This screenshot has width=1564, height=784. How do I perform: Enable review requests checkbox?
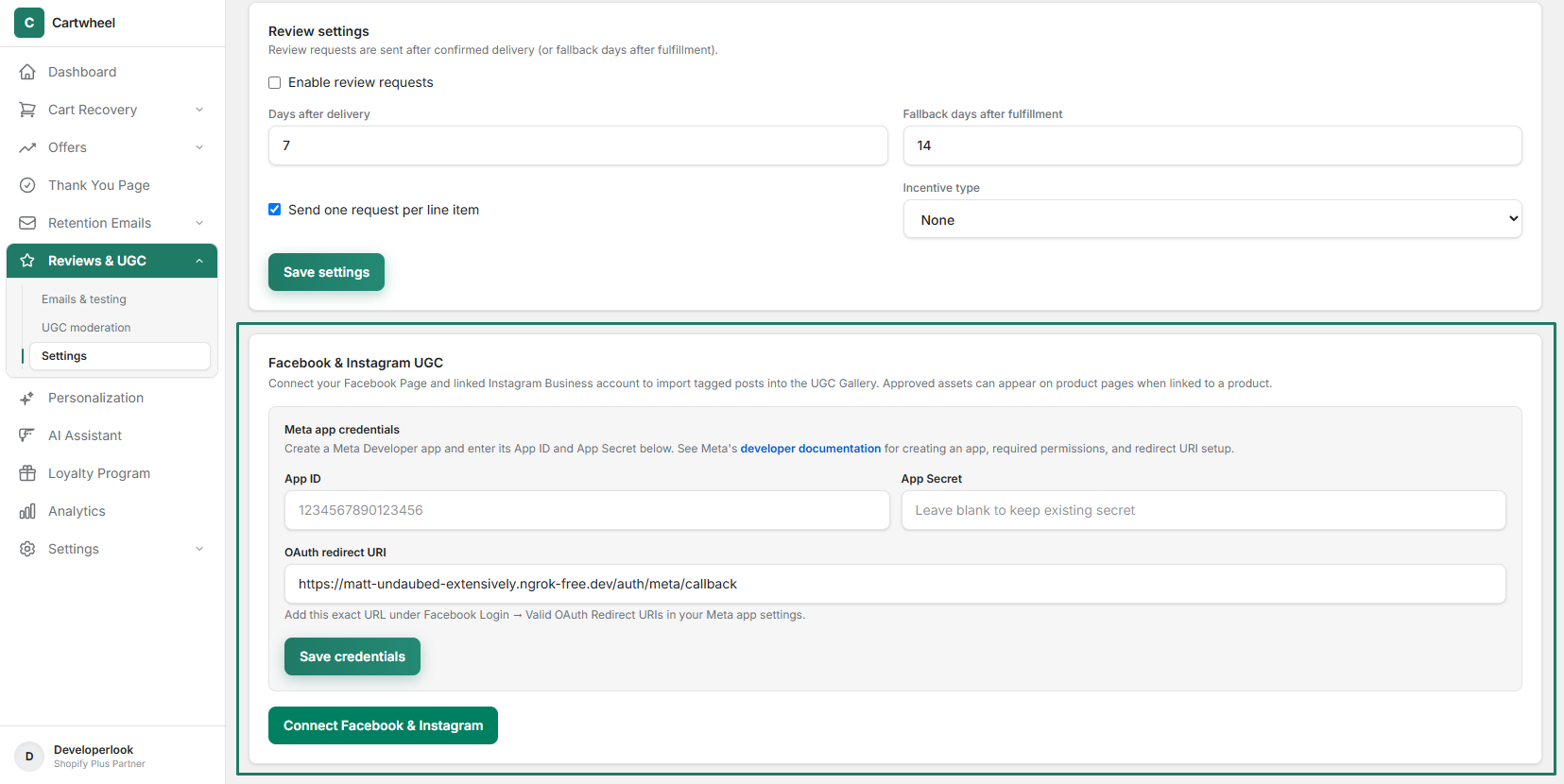275,83
